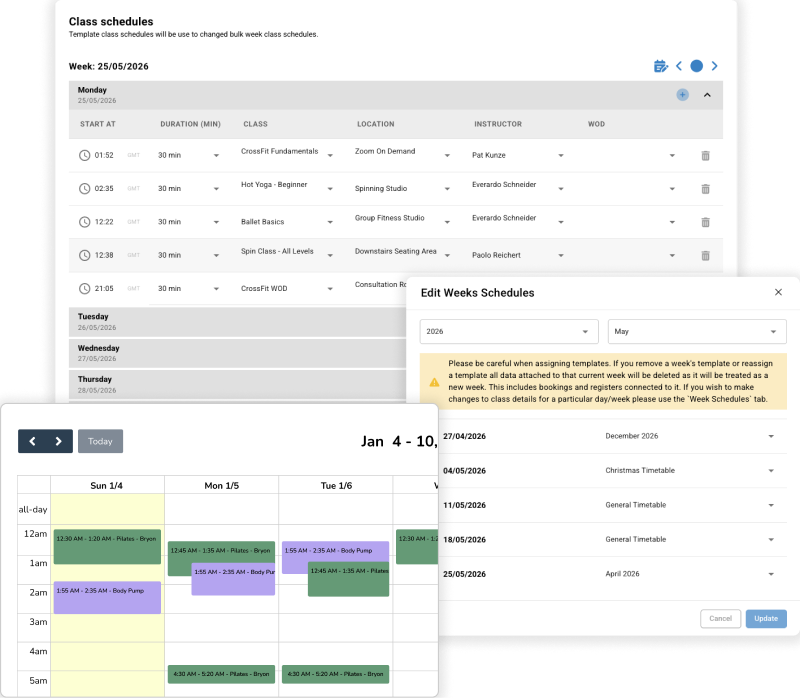
Task: Delete the 12:38 Spin Class row
Action: pos(705,256)
